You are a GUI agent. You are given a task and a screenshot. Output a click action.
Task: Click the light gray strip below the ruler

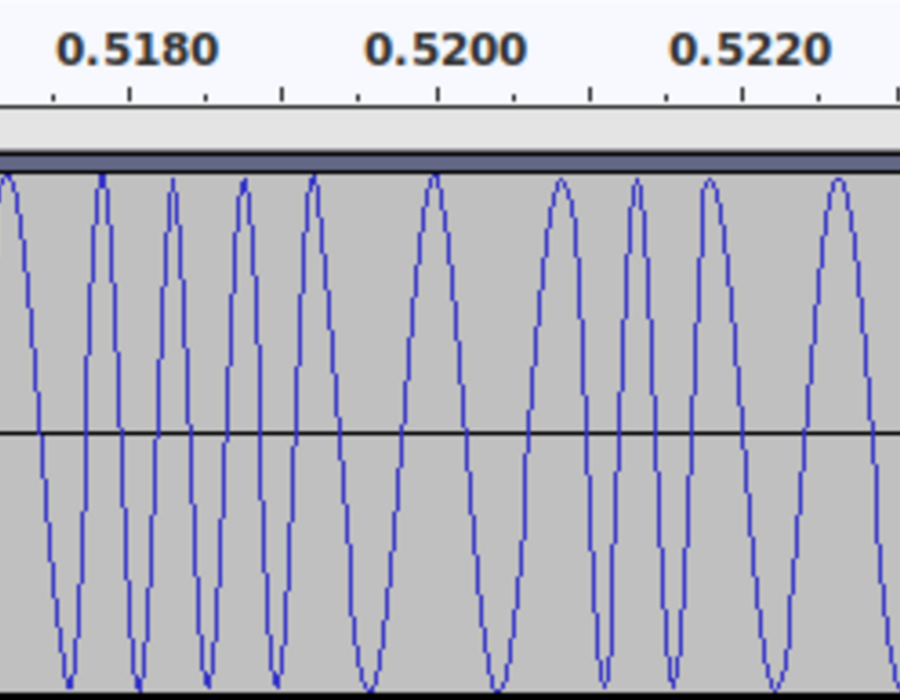tap(450, 130)
